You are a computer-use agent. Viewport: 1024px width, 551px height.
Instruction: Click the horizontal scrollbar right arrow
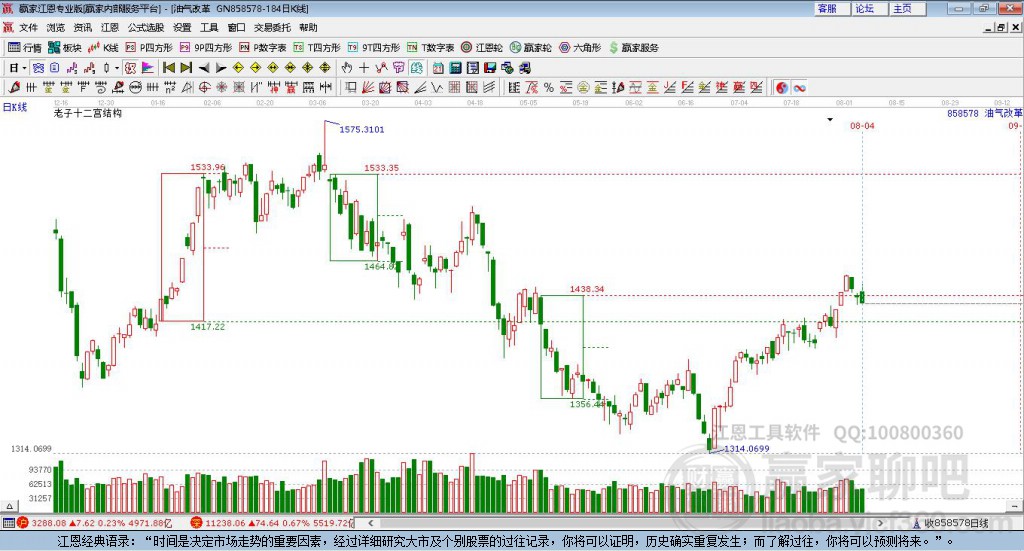coord(880,522)
